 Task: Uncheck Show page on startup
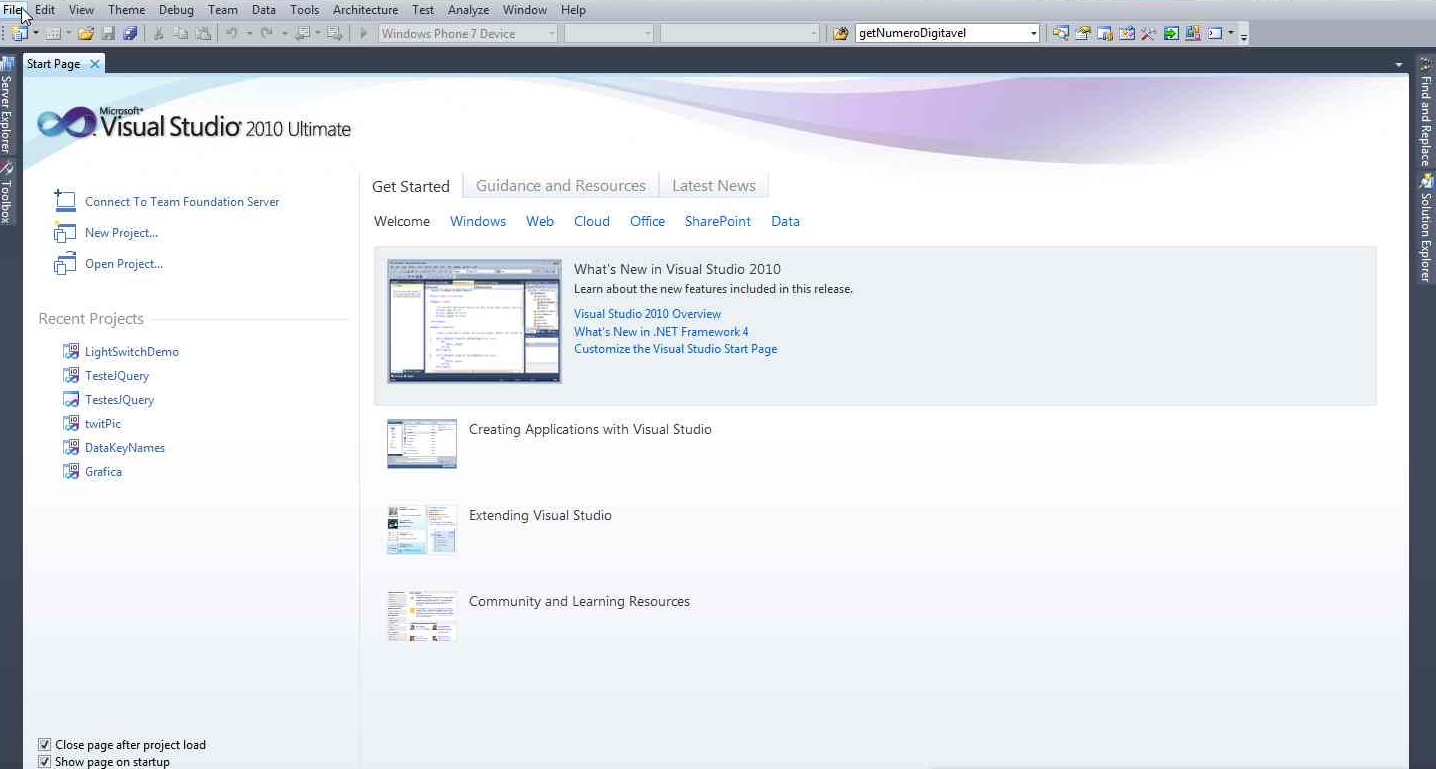pyautogui.click(x=44, y=762)
